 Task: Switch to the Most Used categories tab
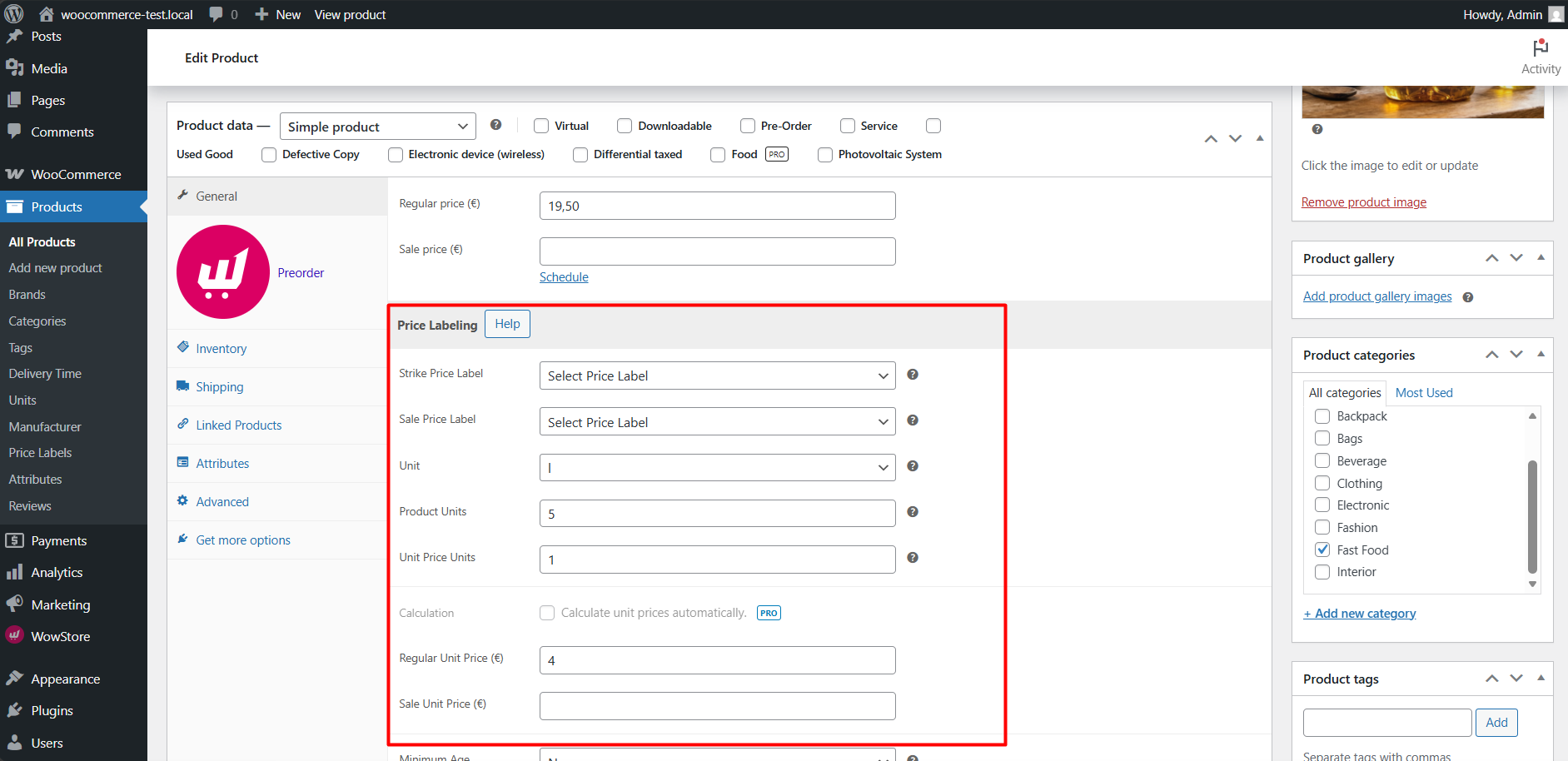(x=1423, y=392)
